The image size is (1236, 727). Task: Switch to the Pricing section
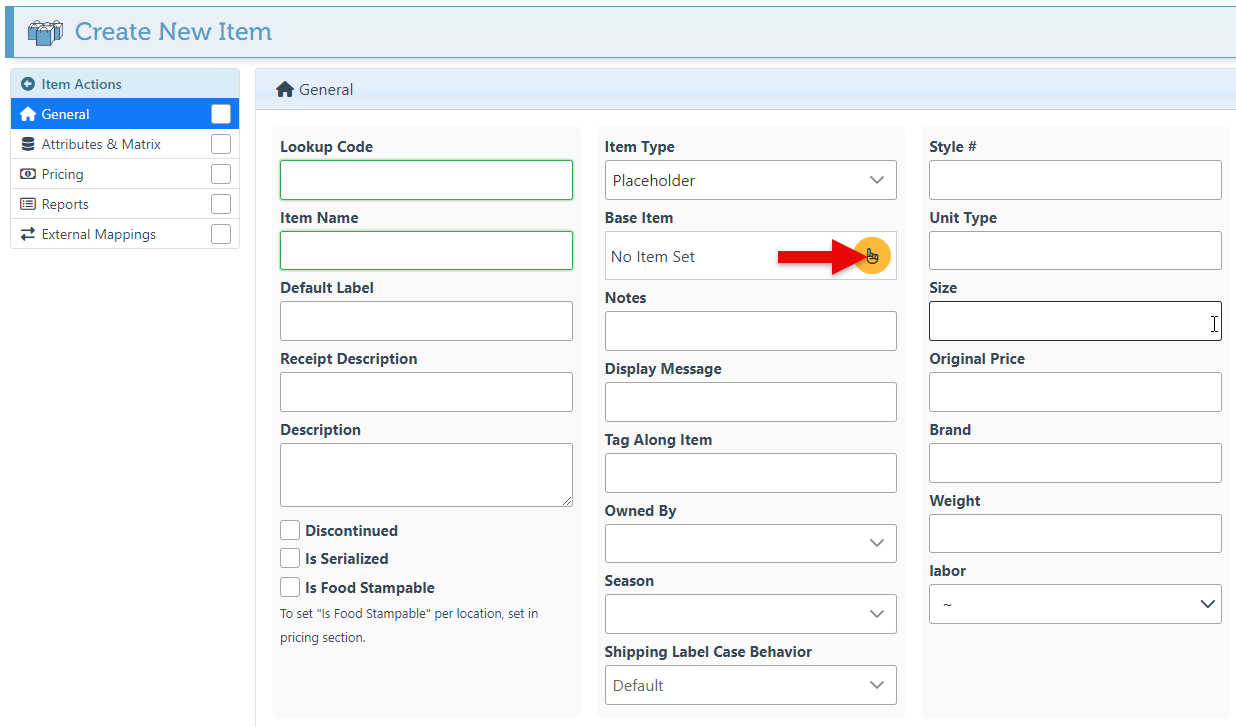63,174
